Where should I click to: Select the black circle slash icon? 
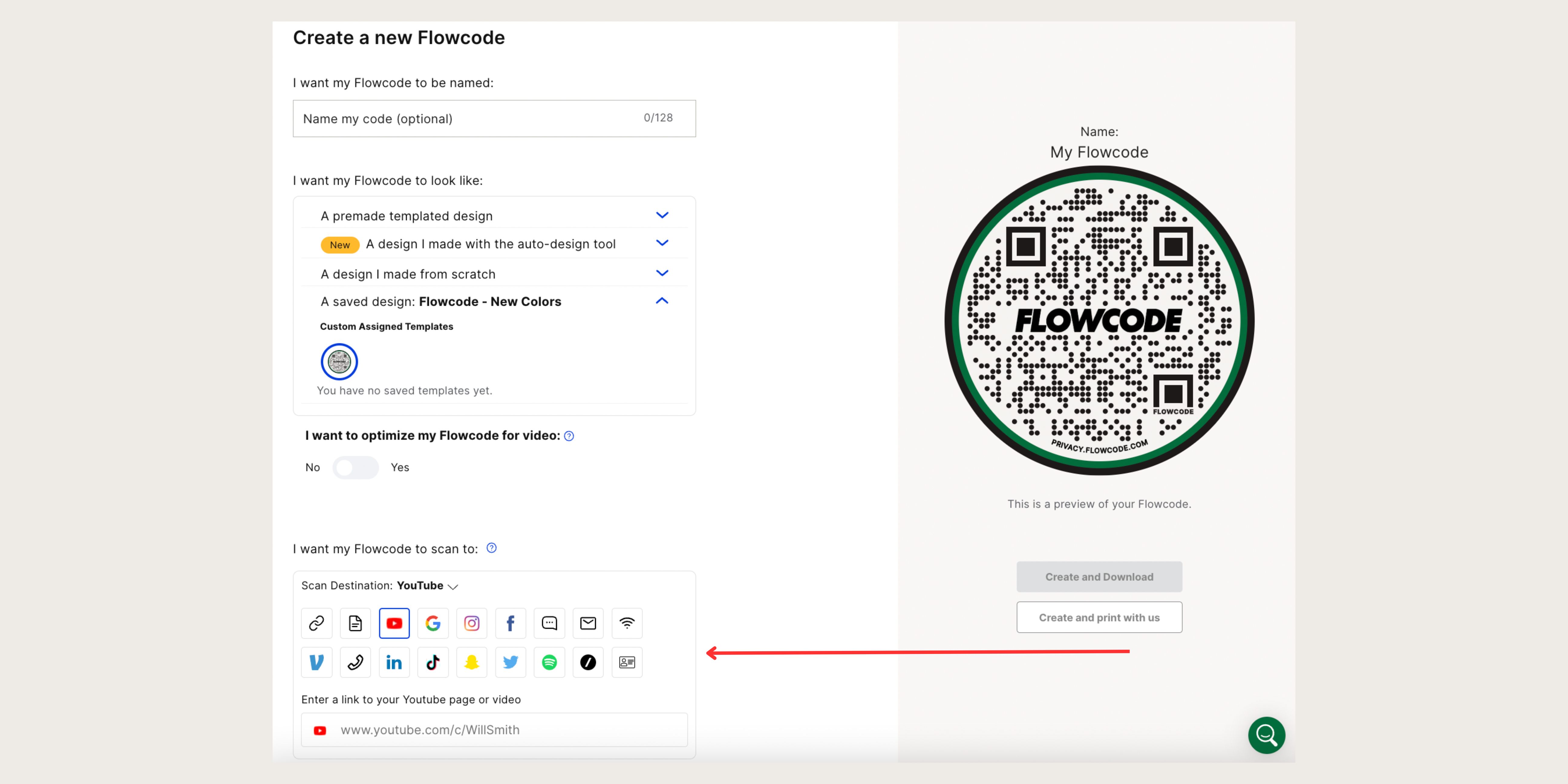tap(588, 662)
